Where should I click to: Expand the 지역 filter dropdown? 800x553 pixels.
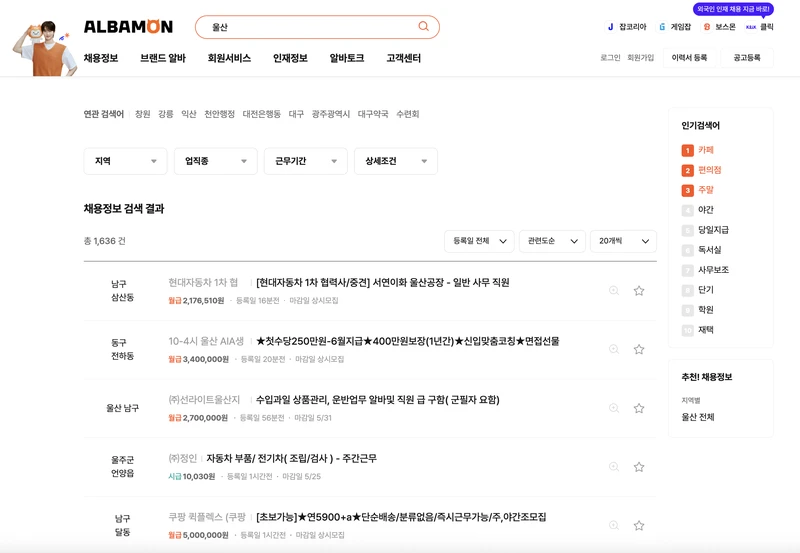coord(125,161)
